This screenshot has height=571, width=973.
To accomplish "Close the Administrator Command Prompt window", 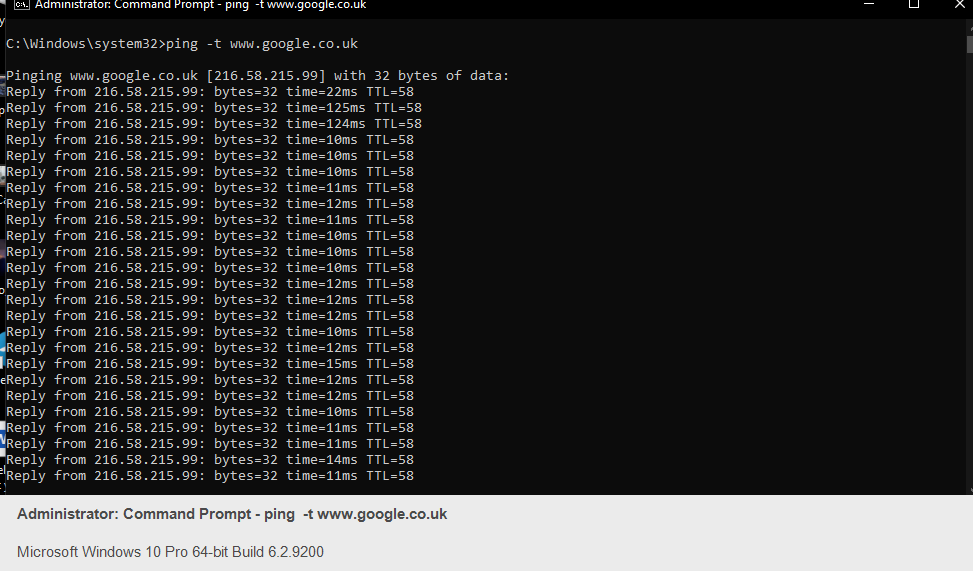I will (x=959, y=4).
